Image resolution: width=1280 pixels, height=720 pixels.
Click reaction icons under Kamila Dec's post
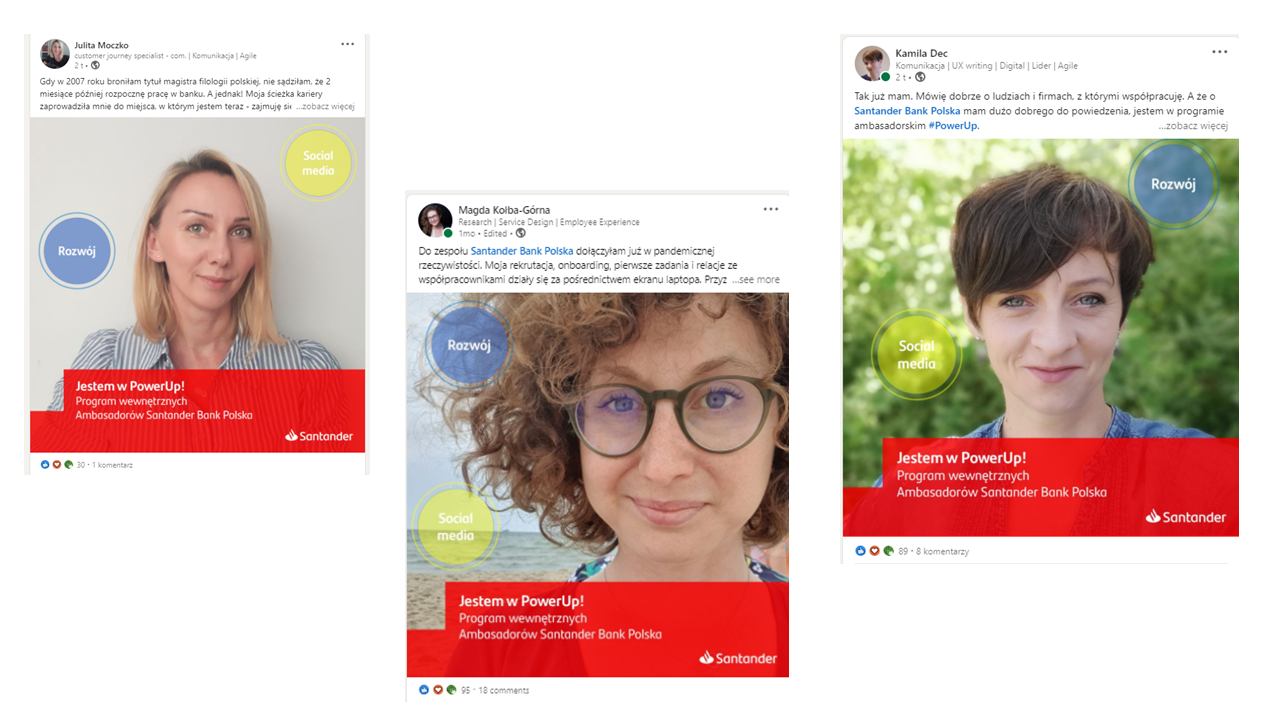(875, 551)
